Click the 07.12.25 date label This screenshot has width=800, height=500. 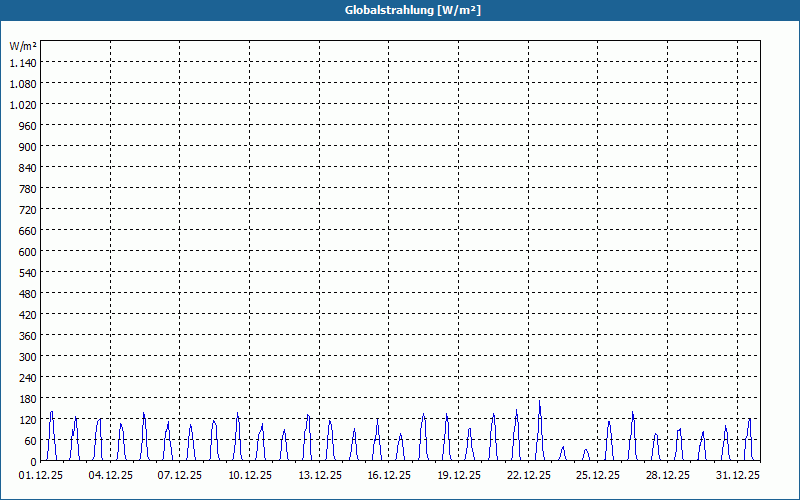[x=180, y=476]
